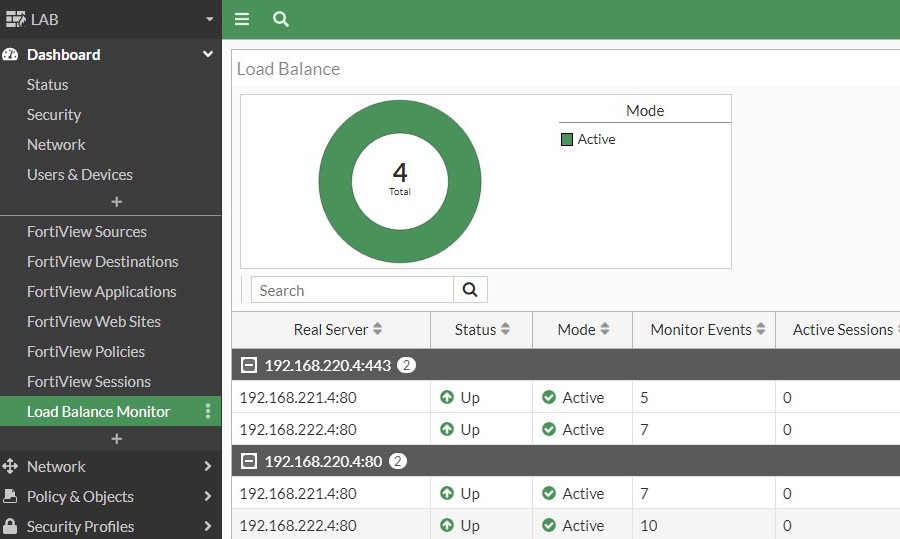Click Up status icon for row with 10 events

click(x=447, y=525)
